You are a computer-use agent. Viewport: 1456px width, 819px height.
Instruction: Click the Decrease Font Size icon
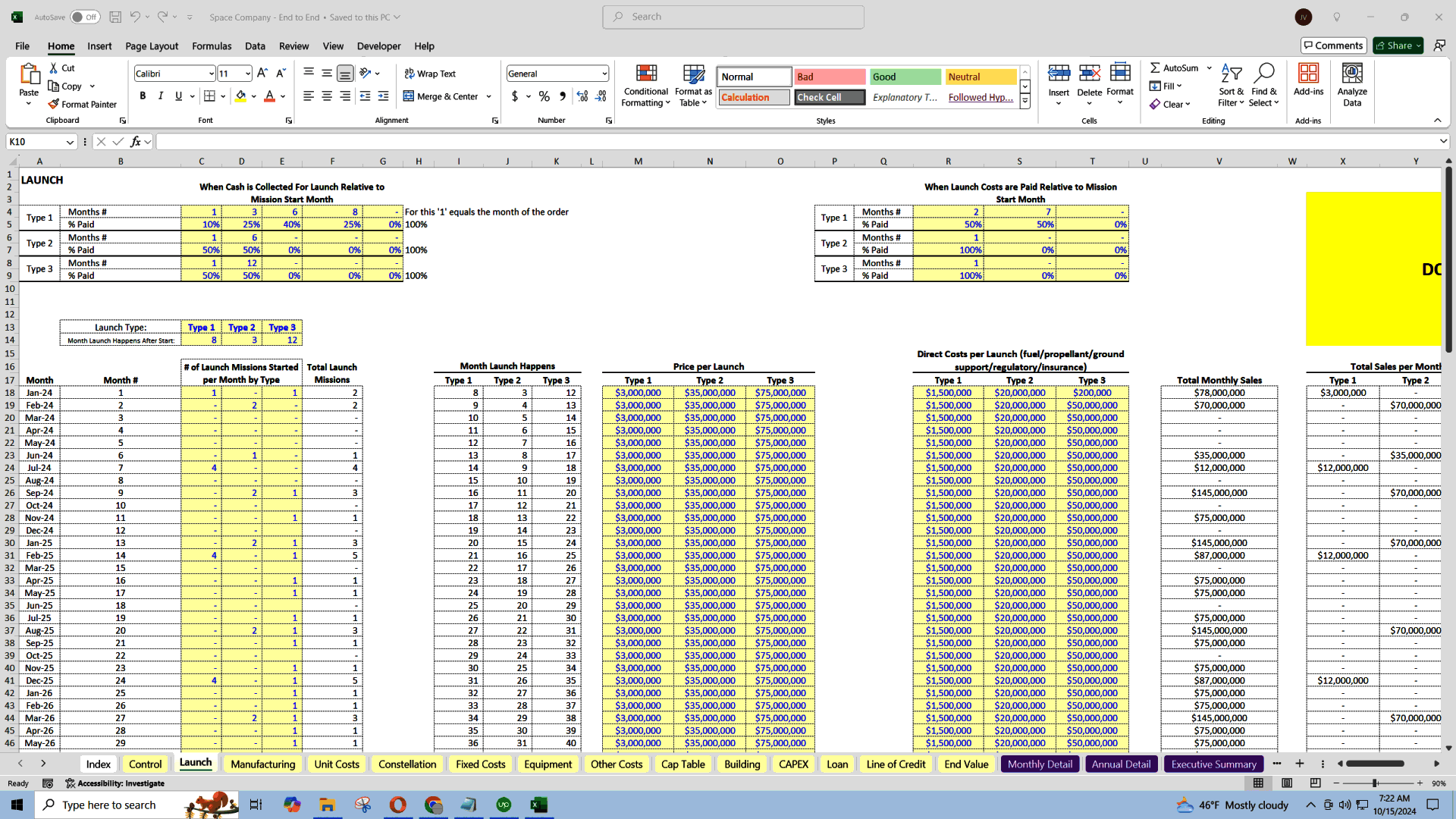click(281, 74)
